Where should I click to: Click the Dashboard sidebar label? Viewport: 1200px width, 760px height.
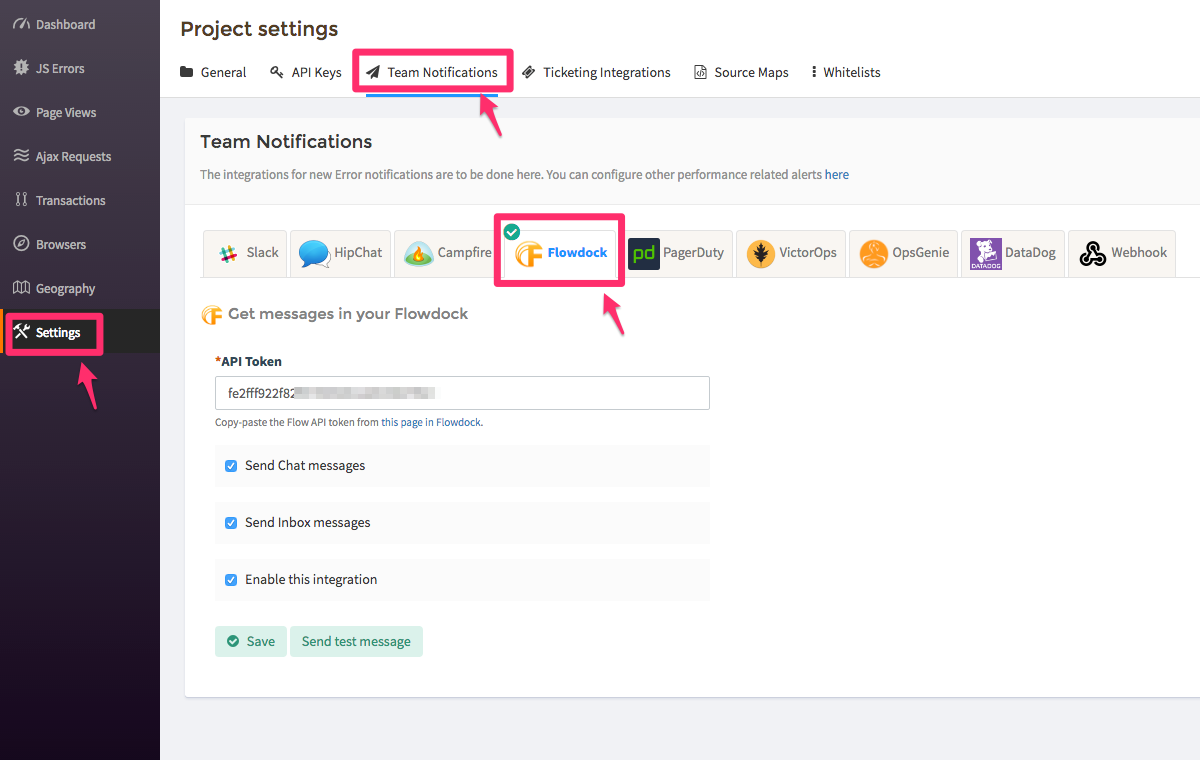pyautogui.click(x=66, y=24)
